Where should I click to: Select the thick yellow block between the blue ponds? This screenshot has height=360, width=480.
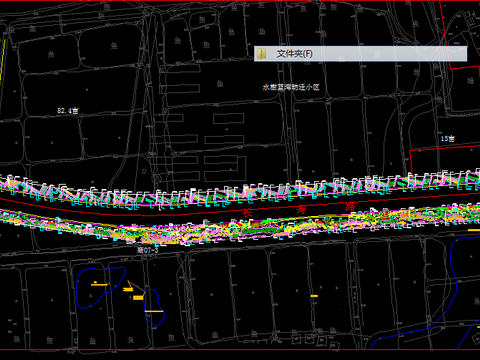pyautogui.click(x=138, y=297)
